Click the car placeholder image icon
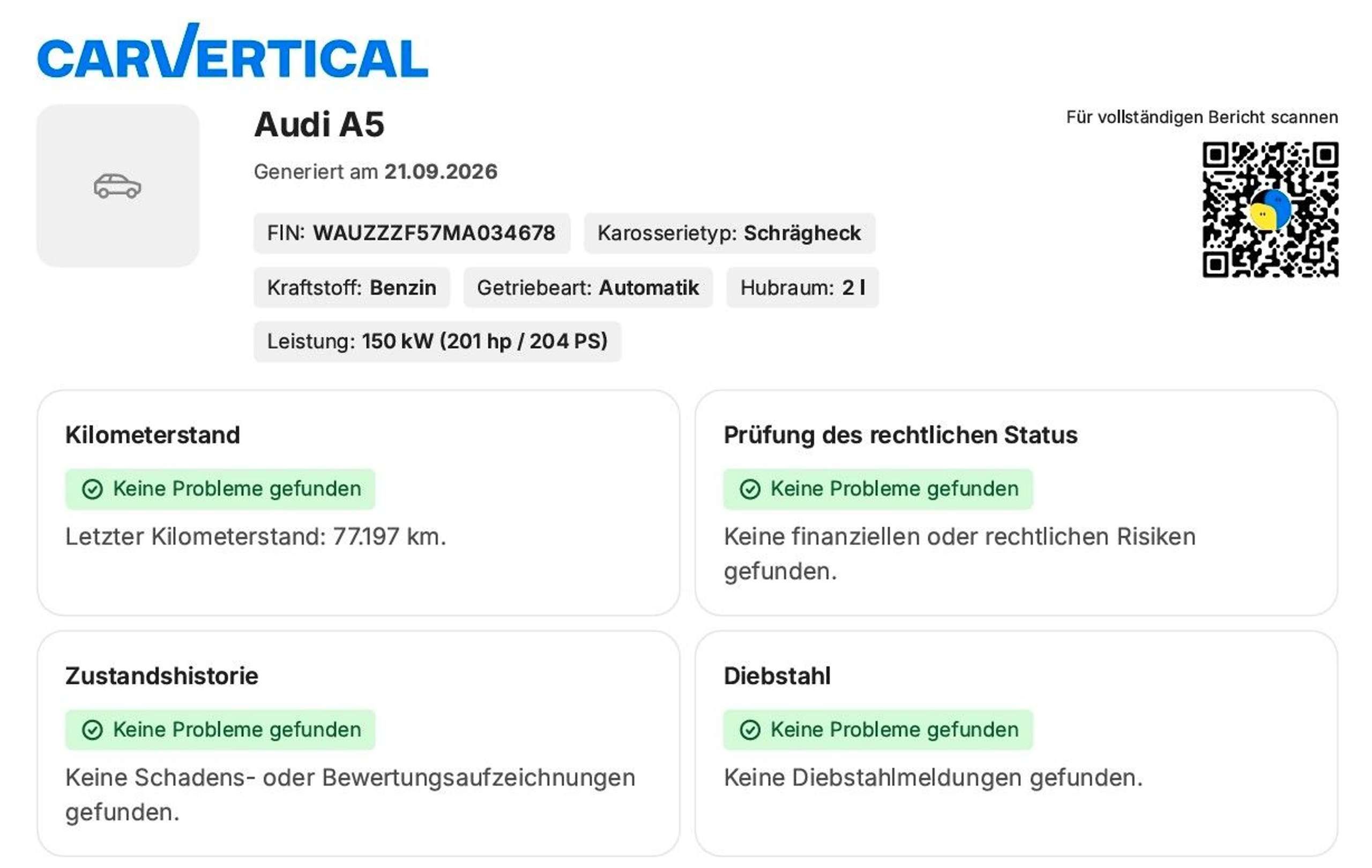This screenshot has width=1372, height=868. pos(117,186)
